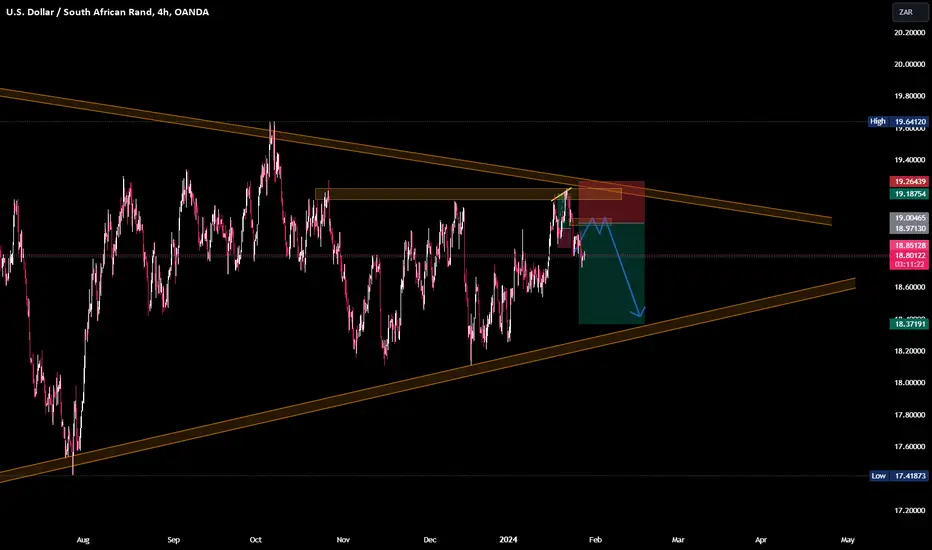The image size is (932, 550).
Task: Click the Aug label on time axis
Action: (83, 540)
